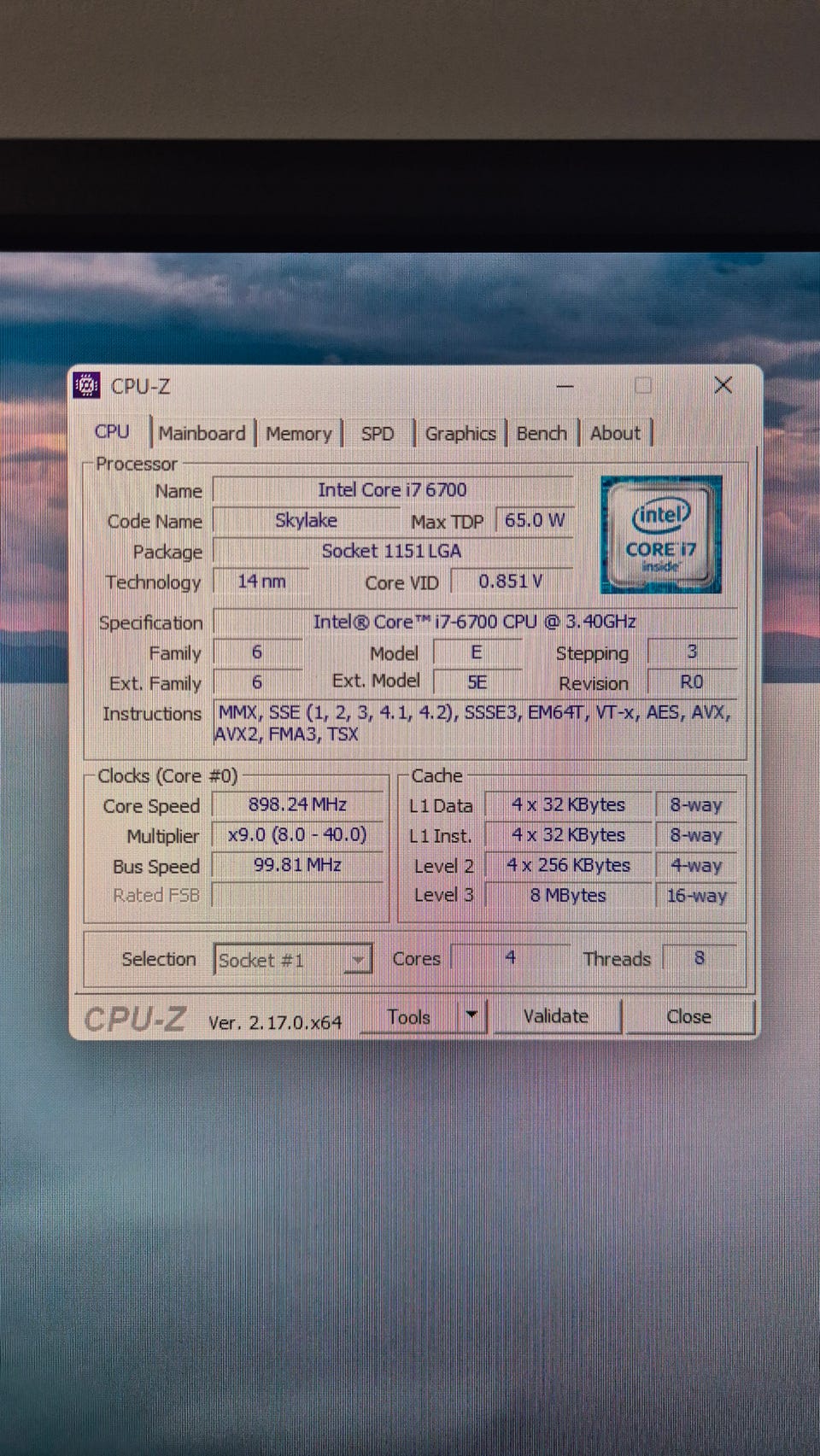The width and height of the screenshot is (820, 1456).
Task: Click the Close button at bottom
Action: (689, 1016)
